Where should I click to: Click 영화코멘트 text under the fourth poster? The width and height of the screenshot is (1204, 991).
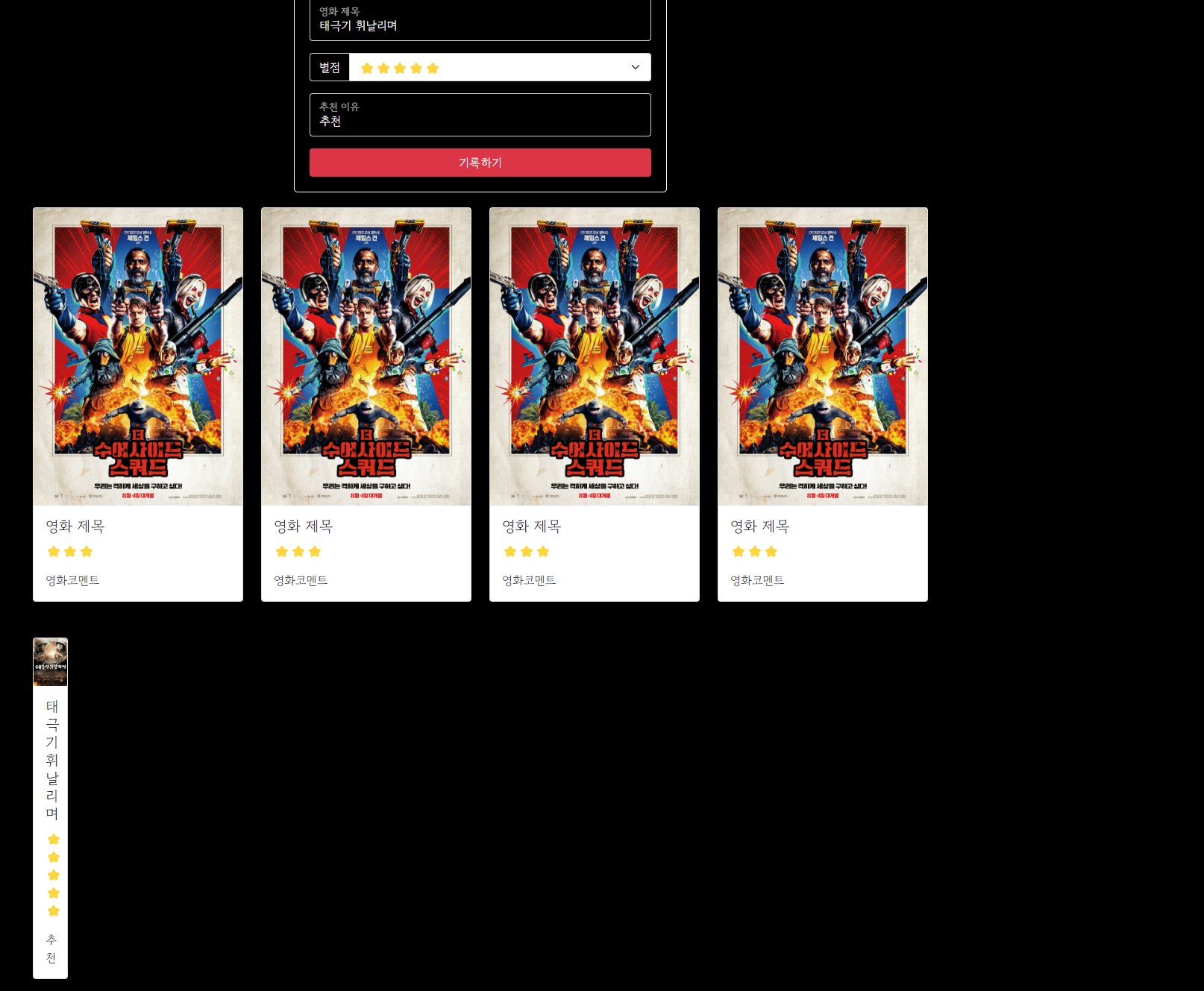point(757,580)
